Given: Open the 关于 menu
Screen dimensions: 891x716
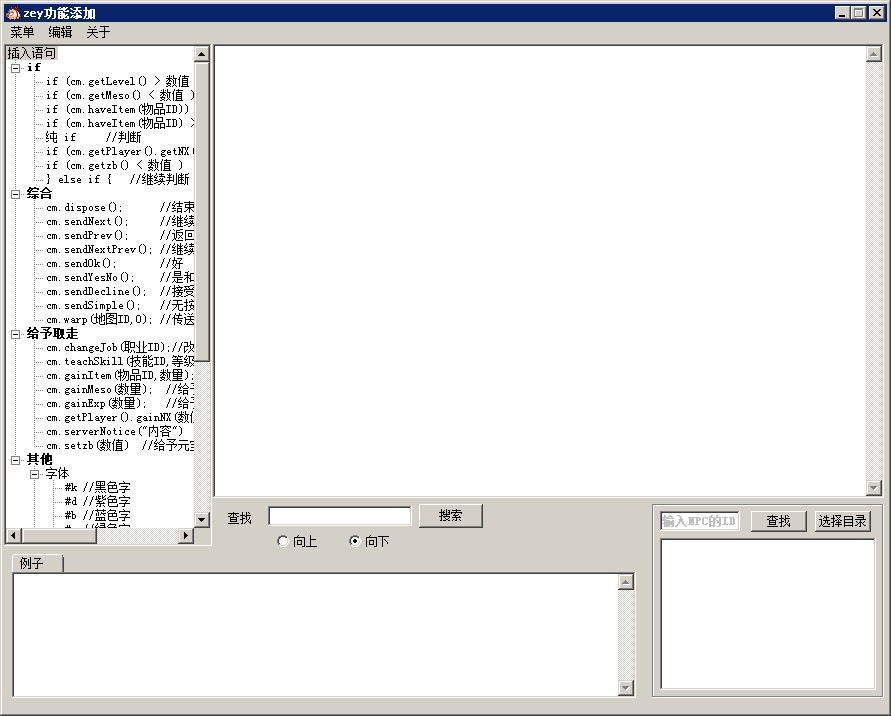Looking at the screenshot, I should pyautogui.click(x=98, y=32).
